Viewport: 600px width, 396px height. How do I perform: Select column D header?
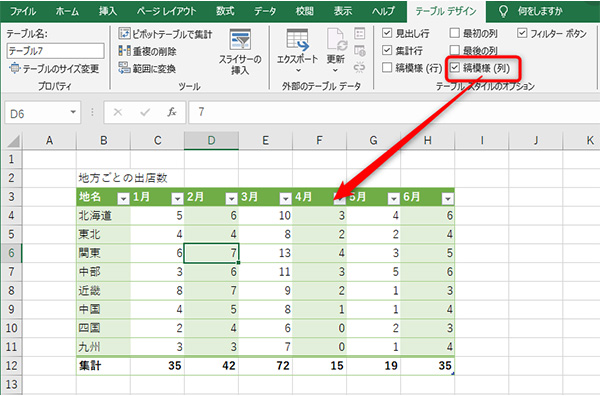(x=211, y=141)
